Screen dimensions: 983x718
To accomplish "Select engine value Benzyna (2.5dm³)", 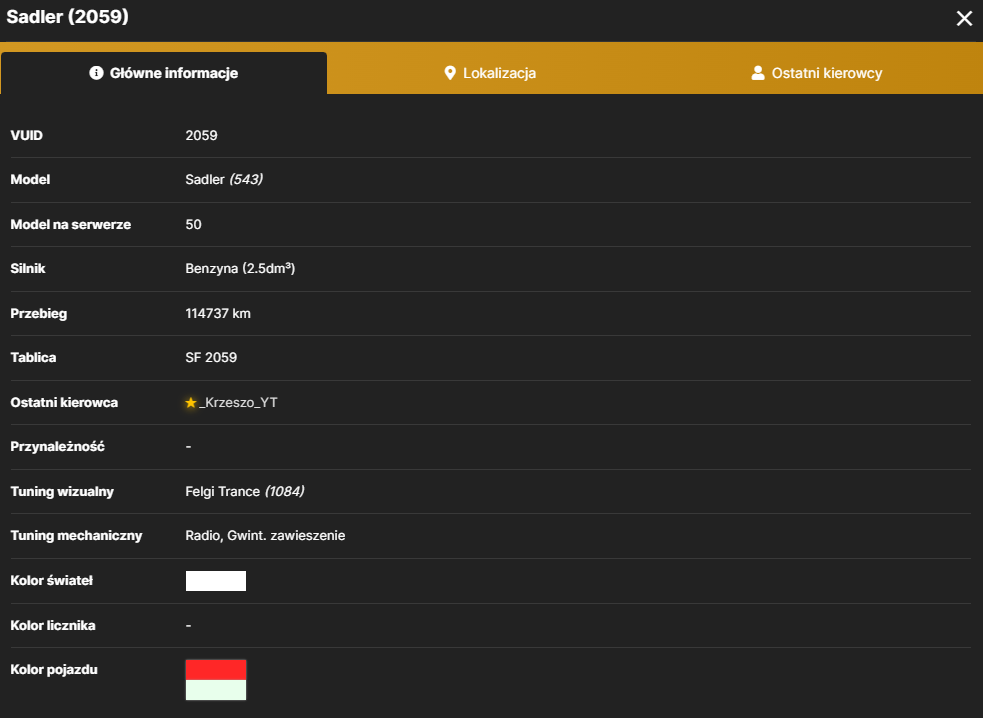I will click(x=240, y=268).
